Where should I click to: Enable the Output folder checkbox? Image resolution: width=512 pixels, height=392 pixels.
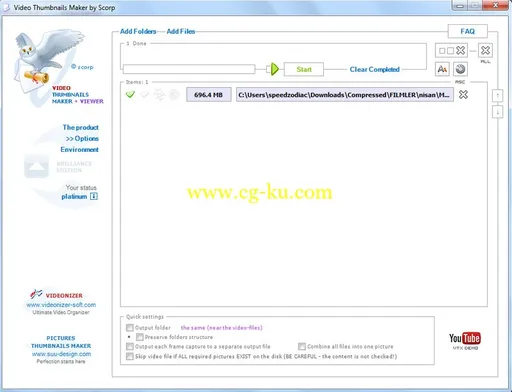[130, 328]
